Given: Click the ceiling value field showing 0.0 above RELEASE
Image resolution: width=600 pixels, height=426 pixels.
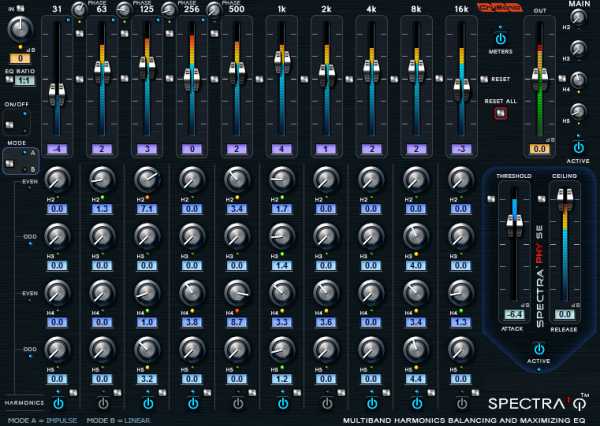Looking at the screenshot, I should click(x=565, y=315).
